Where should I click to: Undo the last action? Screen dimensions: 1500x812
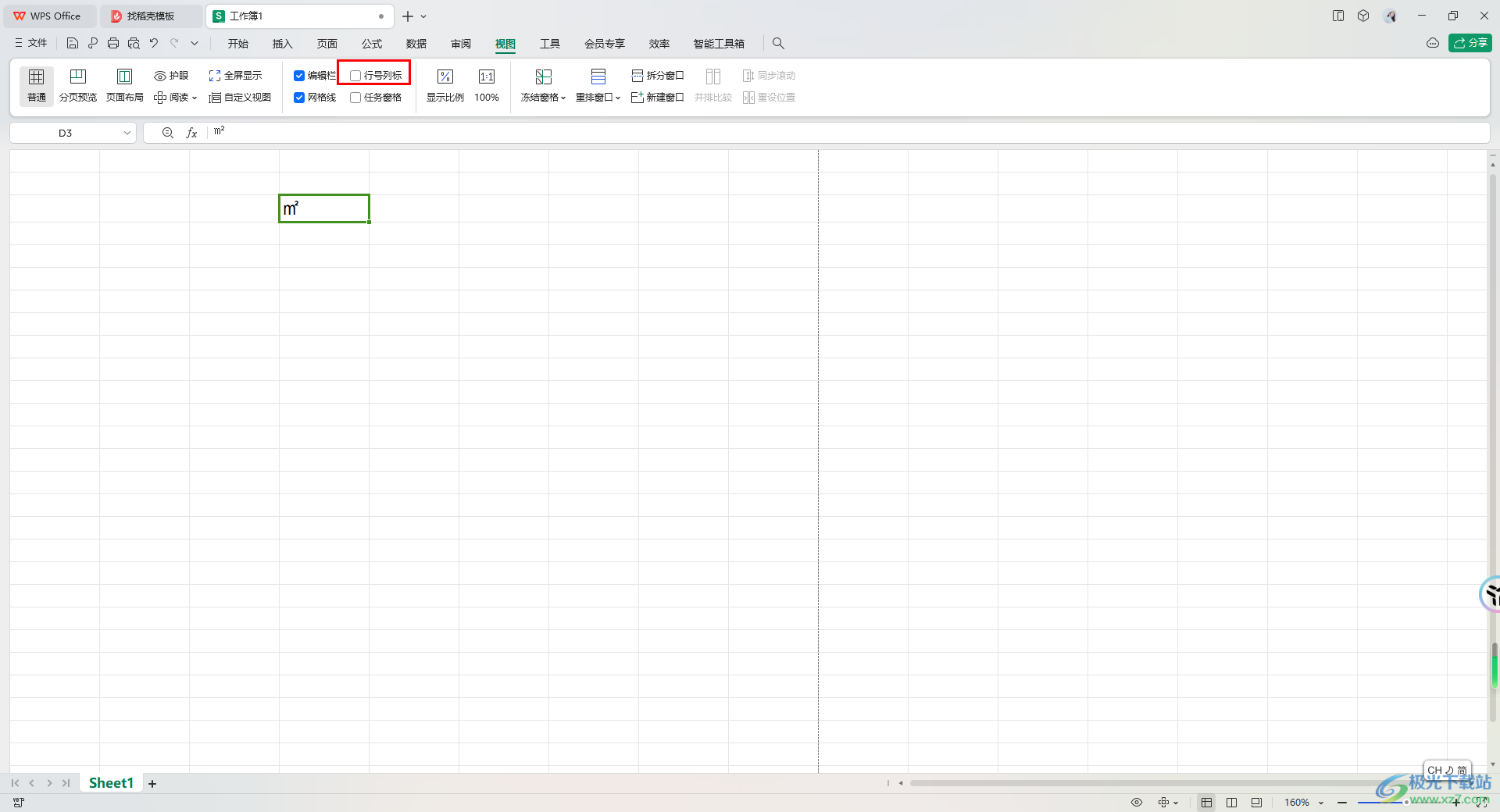pos(154,44)
